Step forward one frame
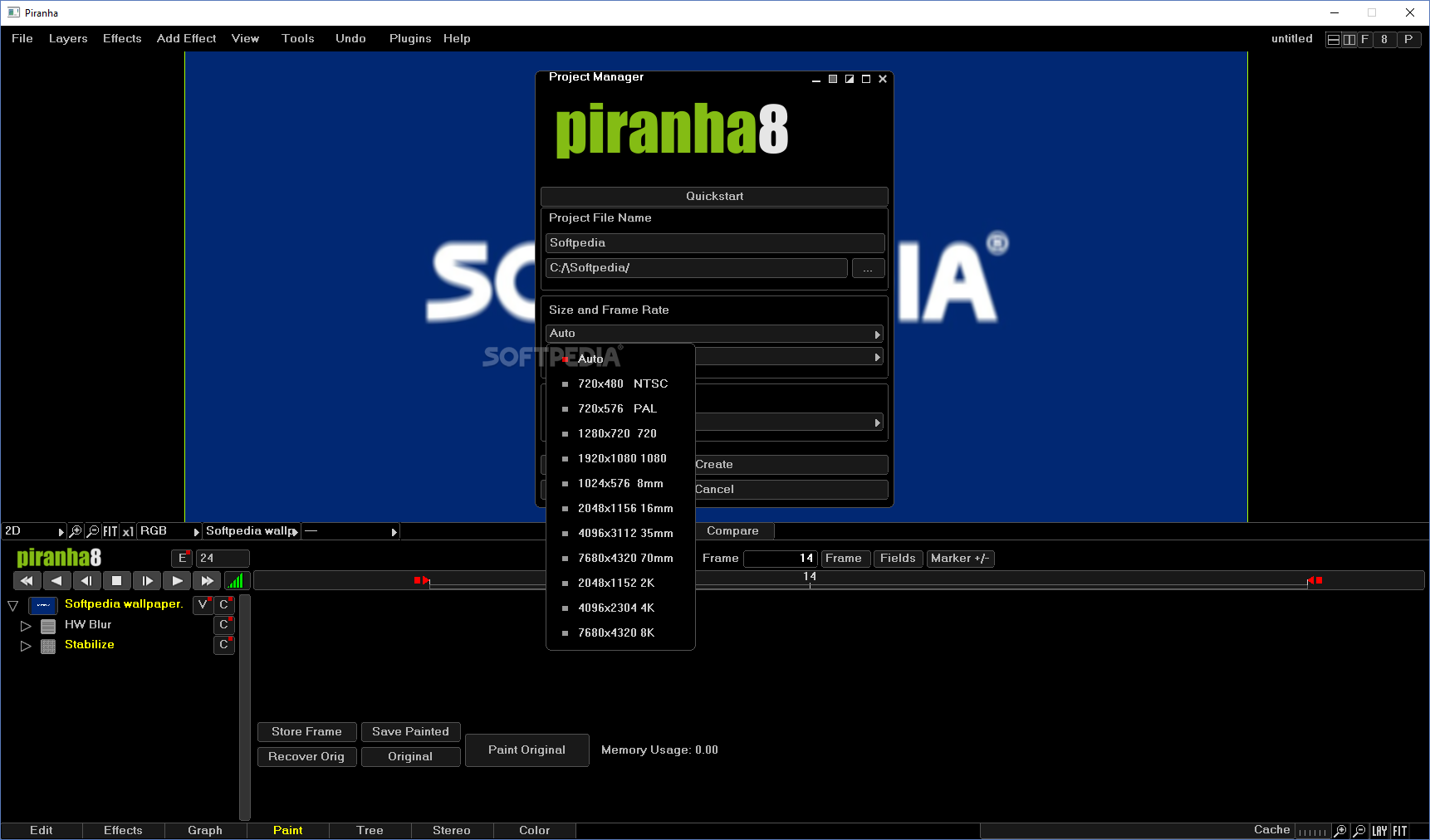This screenshot has width=1430, height=840. (x=147, y=581)
